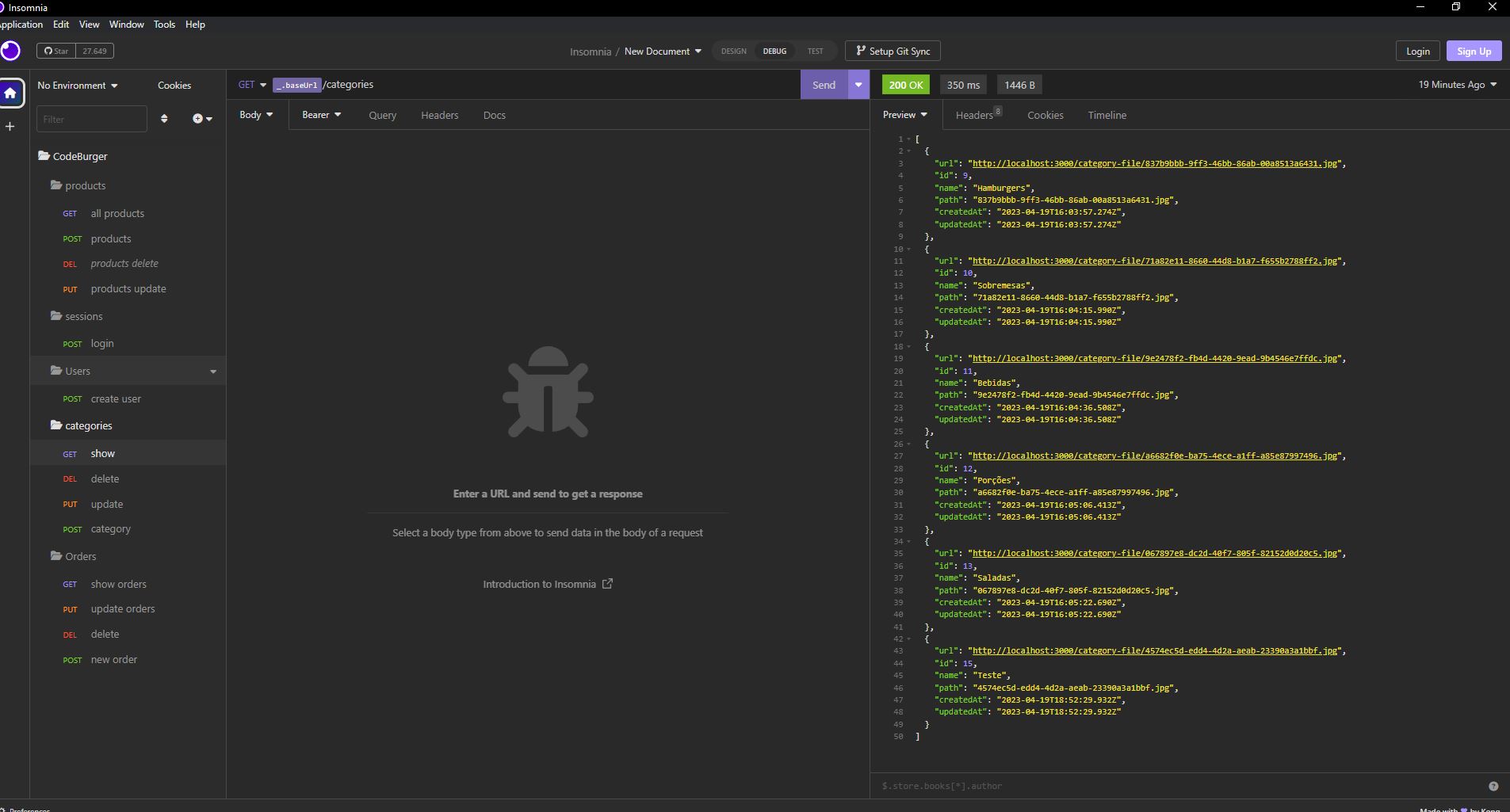Viewport: 1510px width, 812px height.
Task: Open the Tools menu
Action: click(164, 25)
